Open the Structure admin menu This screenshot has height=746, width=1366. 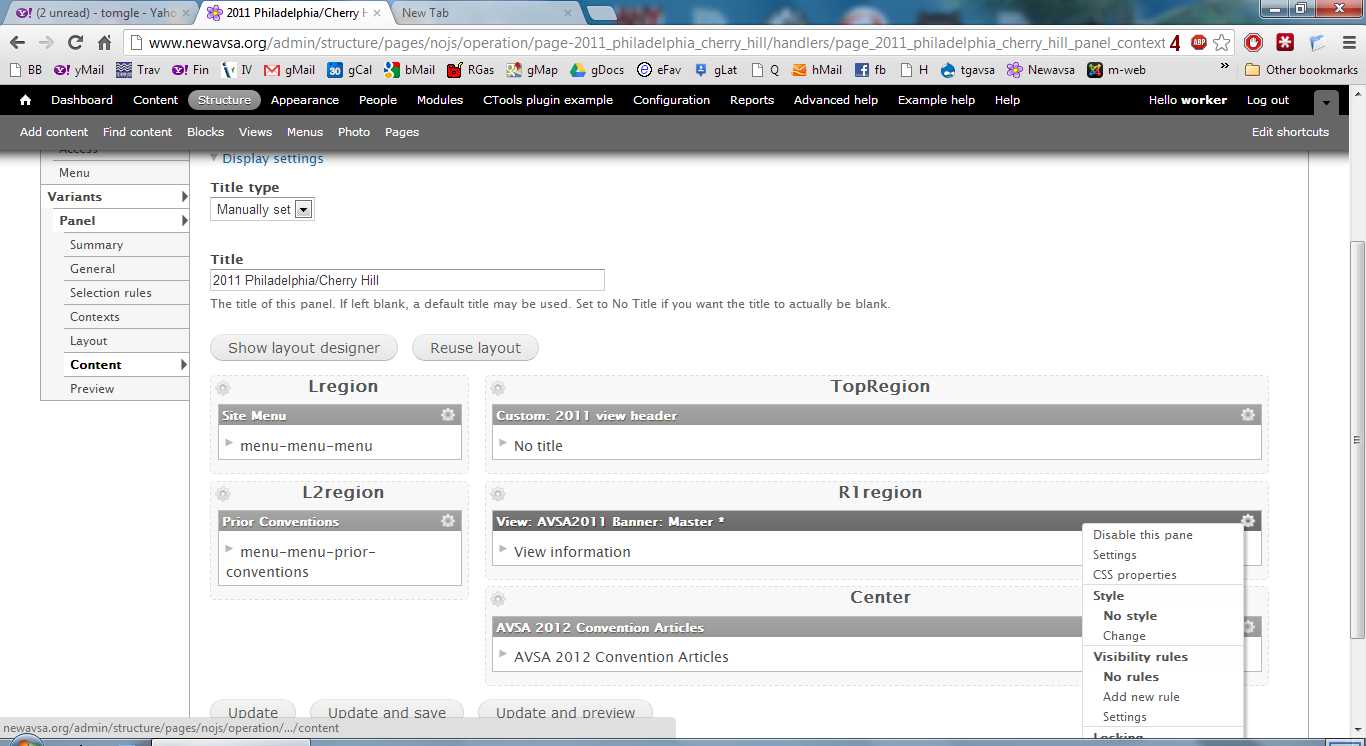click(x=224, y=100)
